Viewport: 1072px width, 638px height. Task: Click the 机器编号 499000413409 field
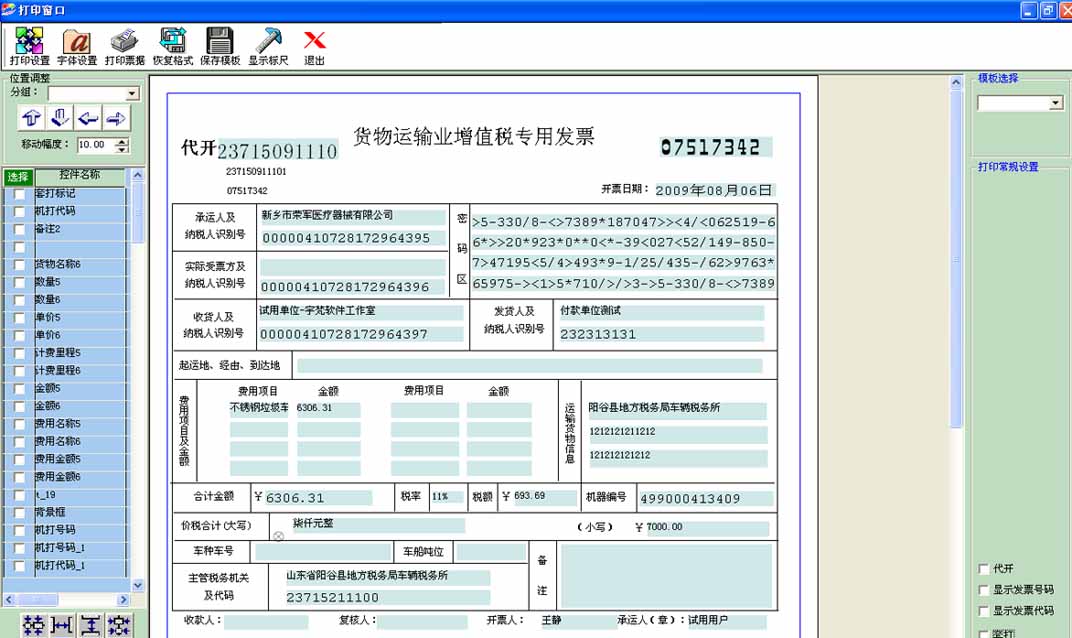pos(706,499)
